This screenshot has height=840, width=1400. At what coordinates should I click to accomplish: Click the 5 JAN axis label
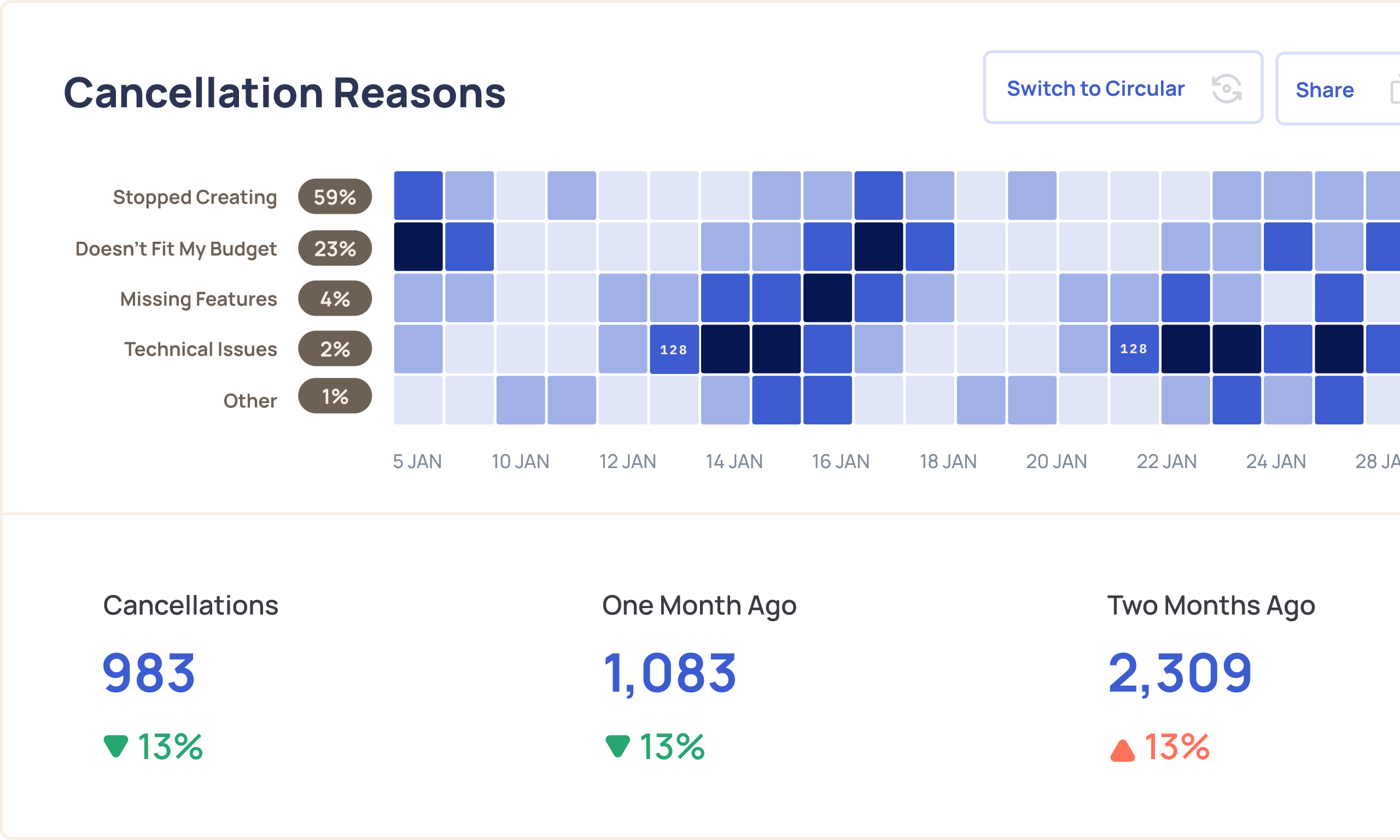tap(418, 462)
